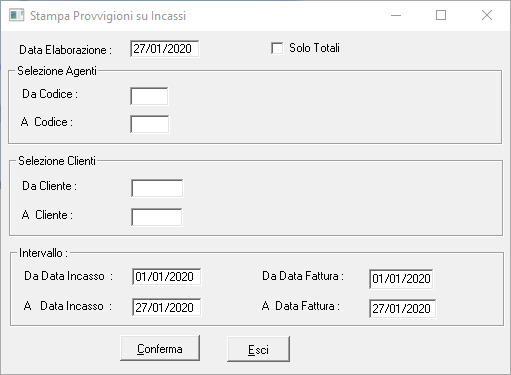Click the Data Elaborazione label
This screenshot has width=511, height=375.
tap(65, 50)
